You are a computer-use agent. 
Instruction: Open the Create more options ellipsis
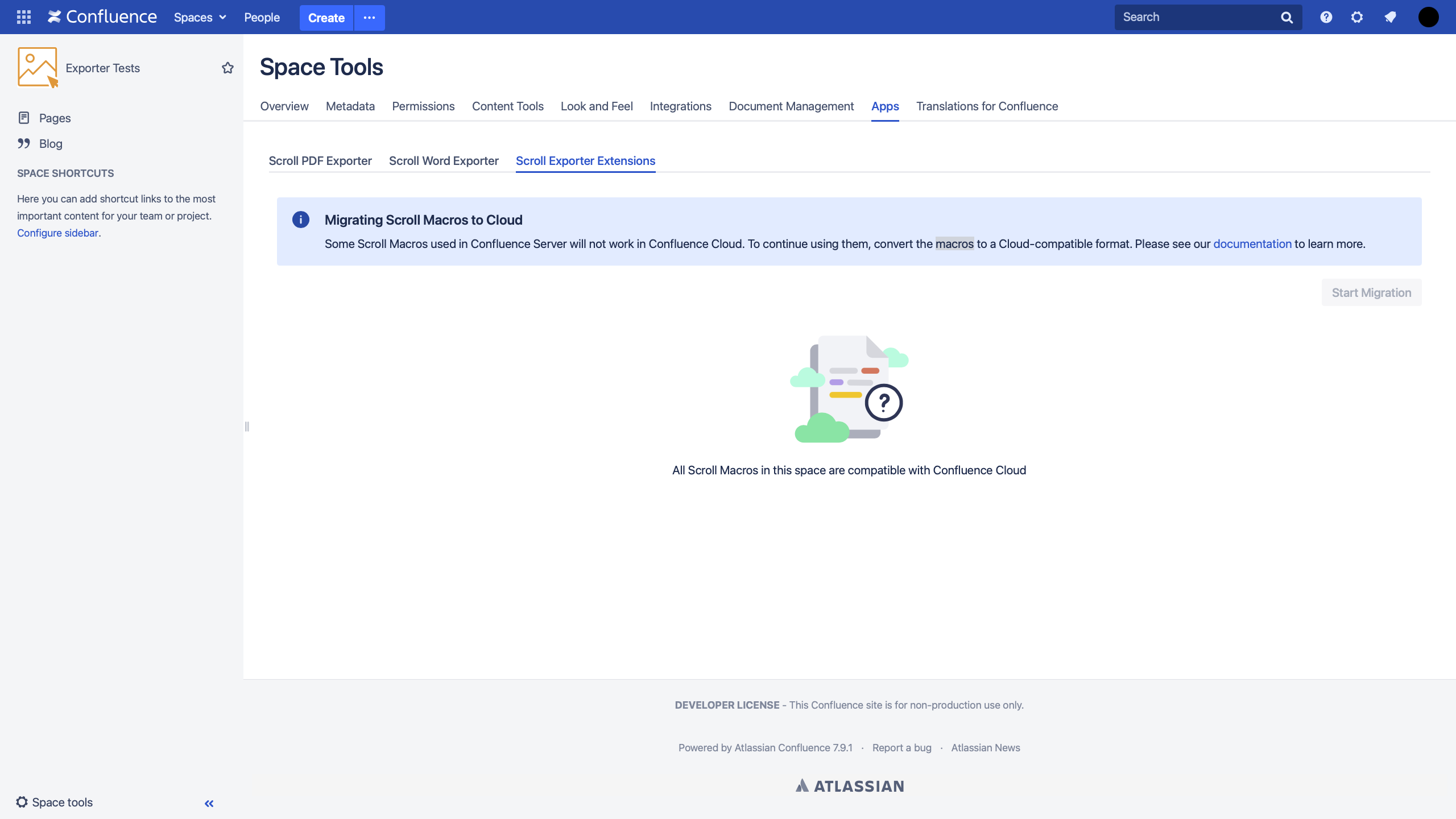click(x=369, y=18)
